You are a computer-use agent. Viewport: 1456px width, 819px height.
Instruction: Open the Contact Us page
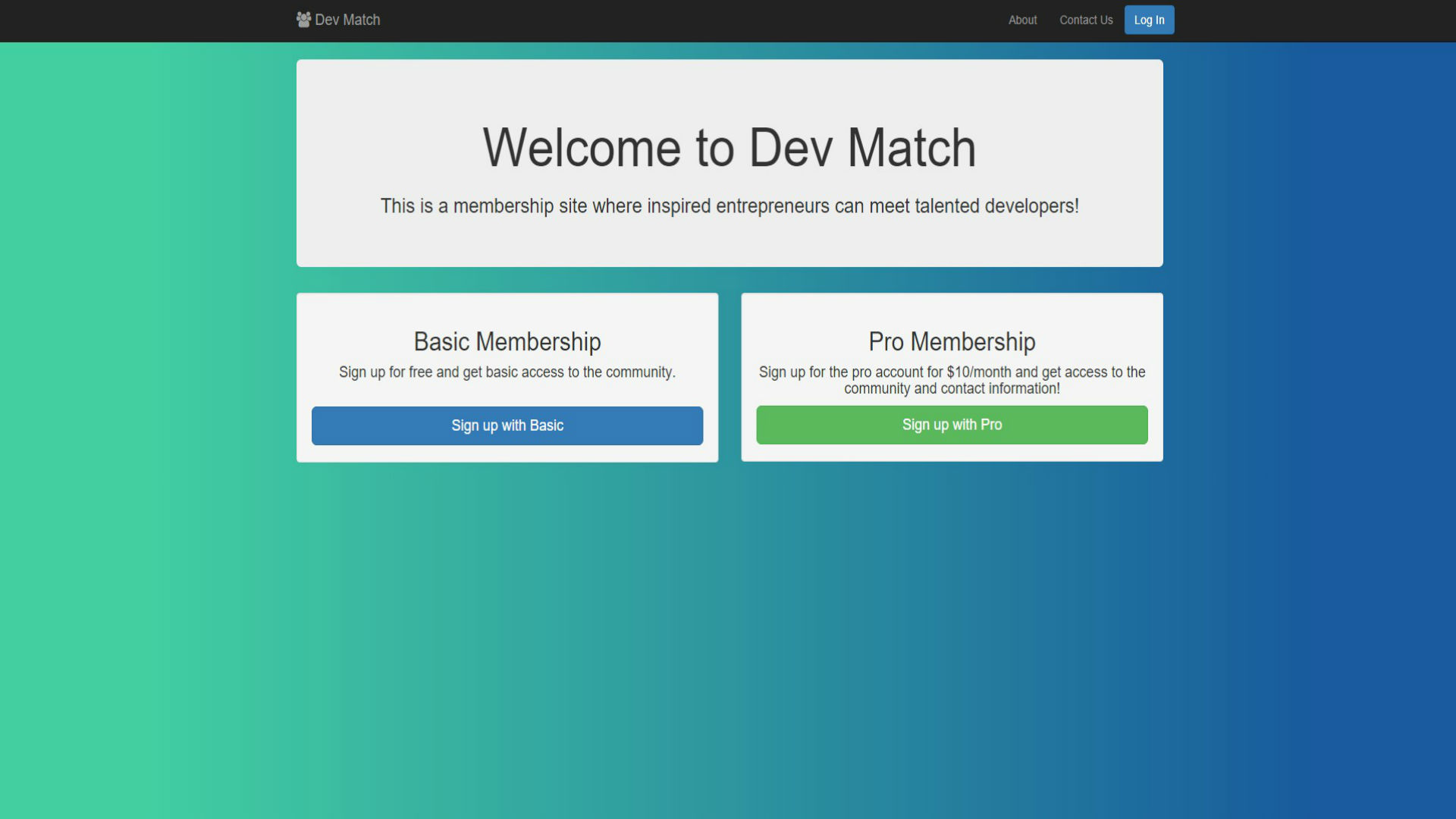tap(1086, 20)
